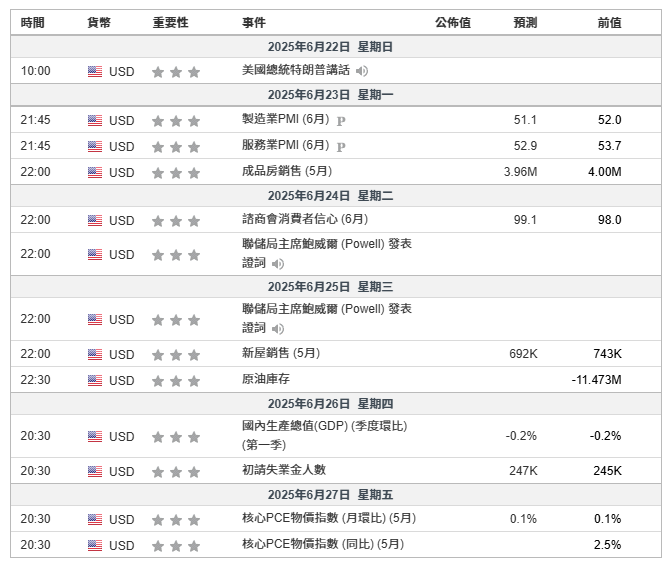
Task: Click speaker icon of Powell testimony on June 24
Action: click(278, 264)
